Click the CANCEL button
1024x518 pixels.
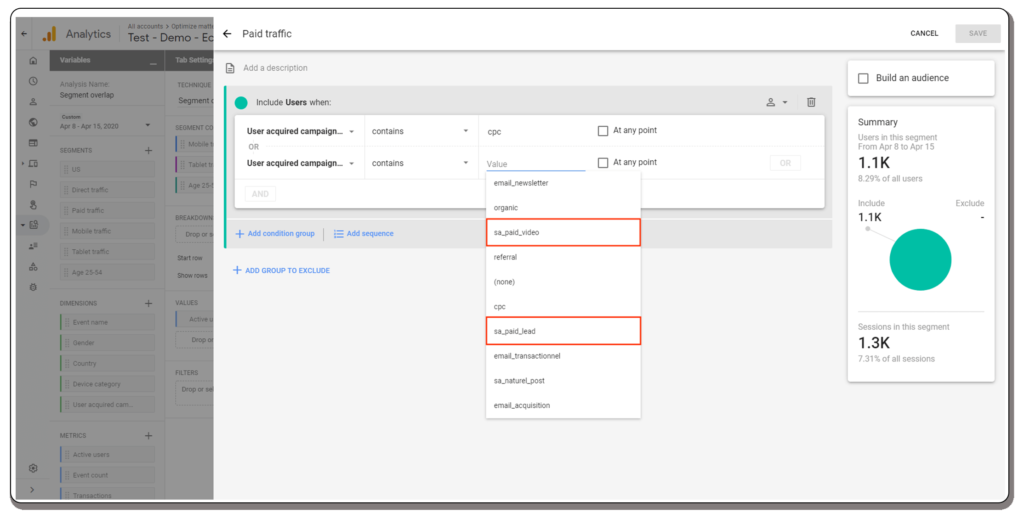click(x=924, y=33)
